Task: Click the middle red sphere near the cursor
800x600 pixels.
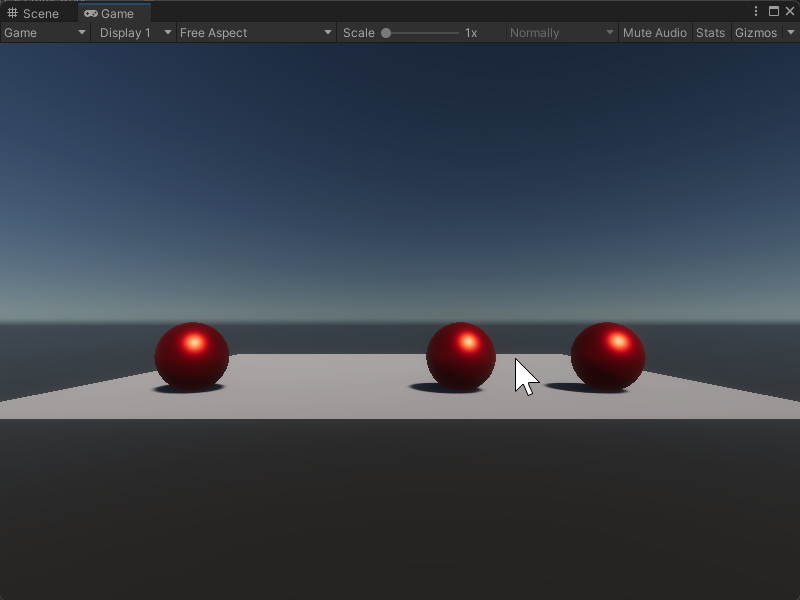Action: coord(461,355)
